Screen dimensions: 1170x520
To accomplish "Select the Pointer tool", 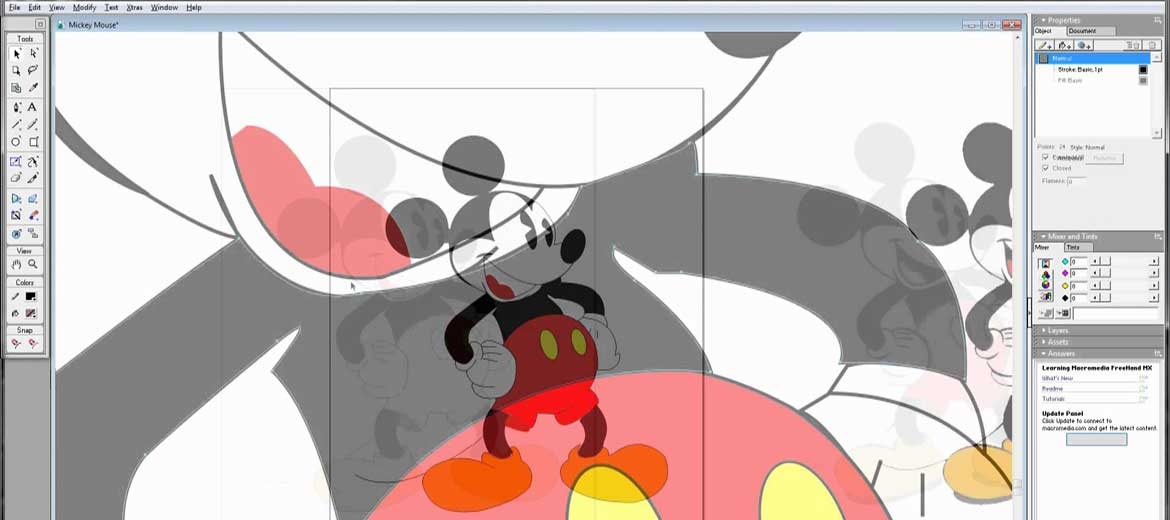I will click(16, 53).
